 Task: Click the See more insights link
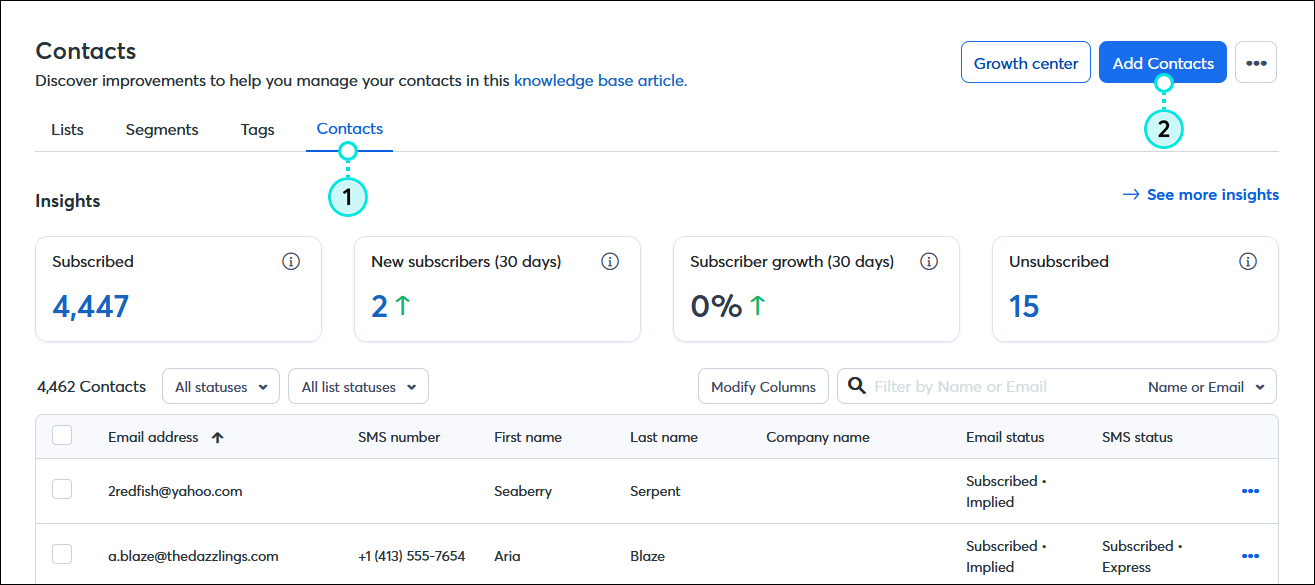(1201, 194)
